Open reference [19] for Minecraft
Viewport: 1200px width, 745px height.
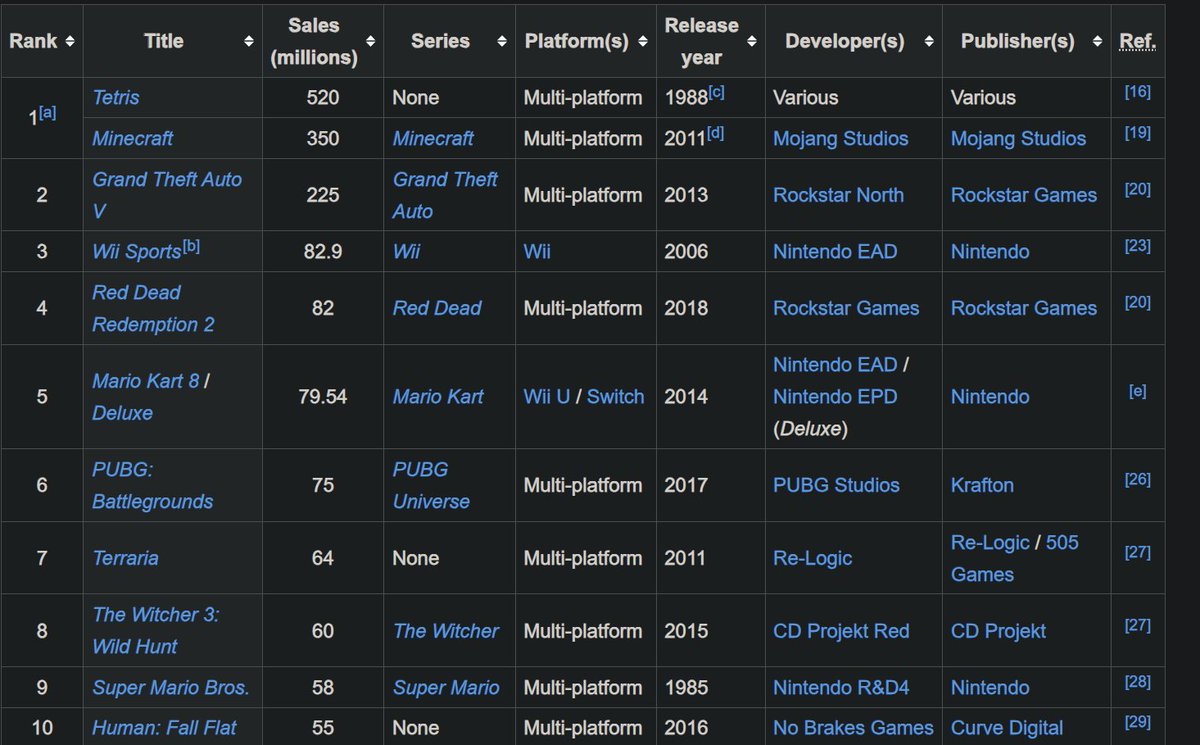(1137, 132)
